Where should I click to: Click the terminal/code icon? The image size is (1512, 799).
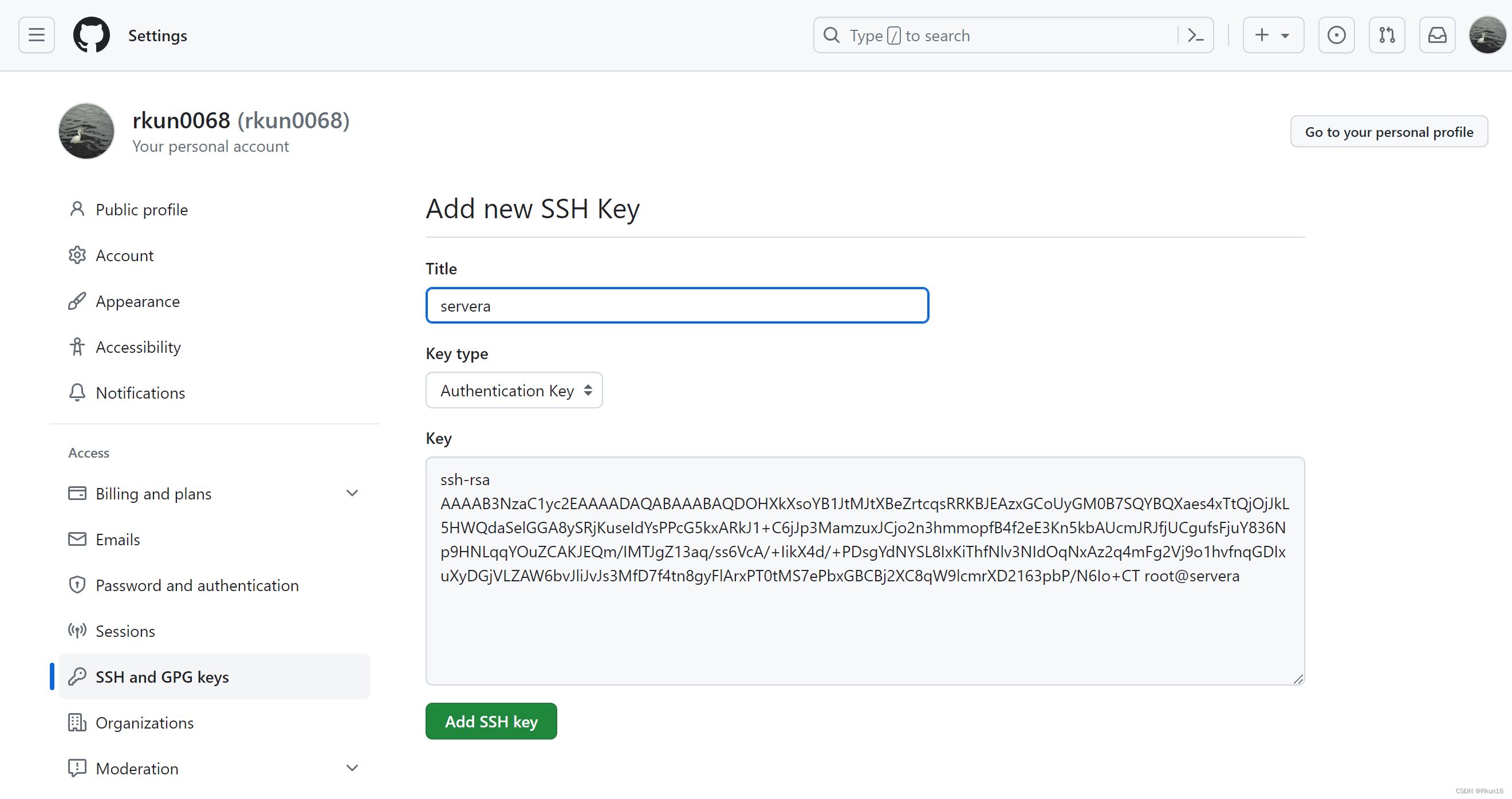[x=1196, y=35]
